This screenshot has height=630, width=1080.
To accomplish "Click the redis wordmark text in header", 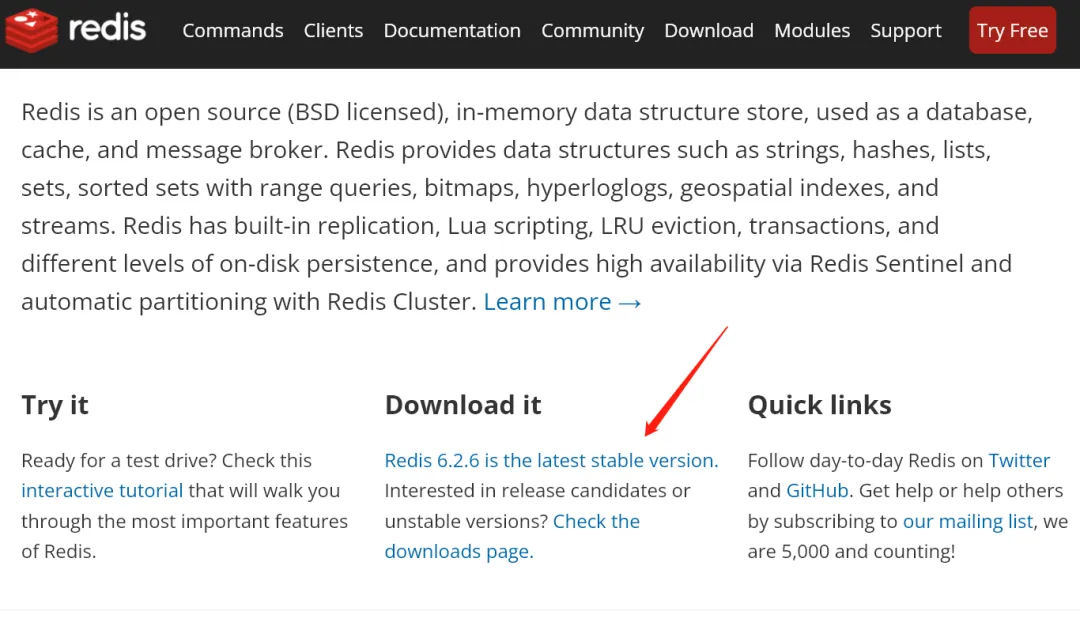I will pos(107,28).
